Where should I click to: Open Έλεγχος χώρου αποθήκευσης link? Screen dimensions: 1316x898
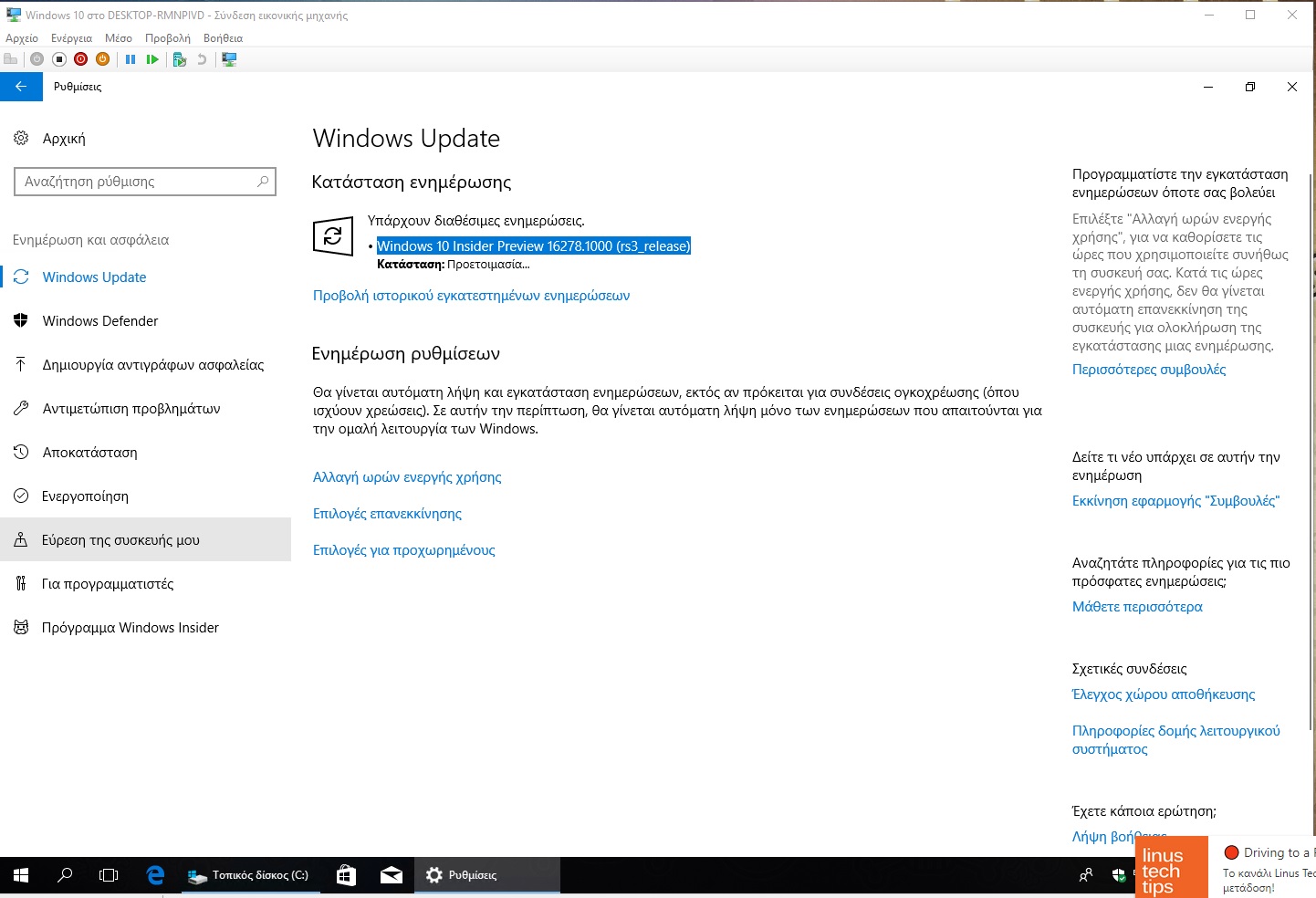pos(1164,694)
